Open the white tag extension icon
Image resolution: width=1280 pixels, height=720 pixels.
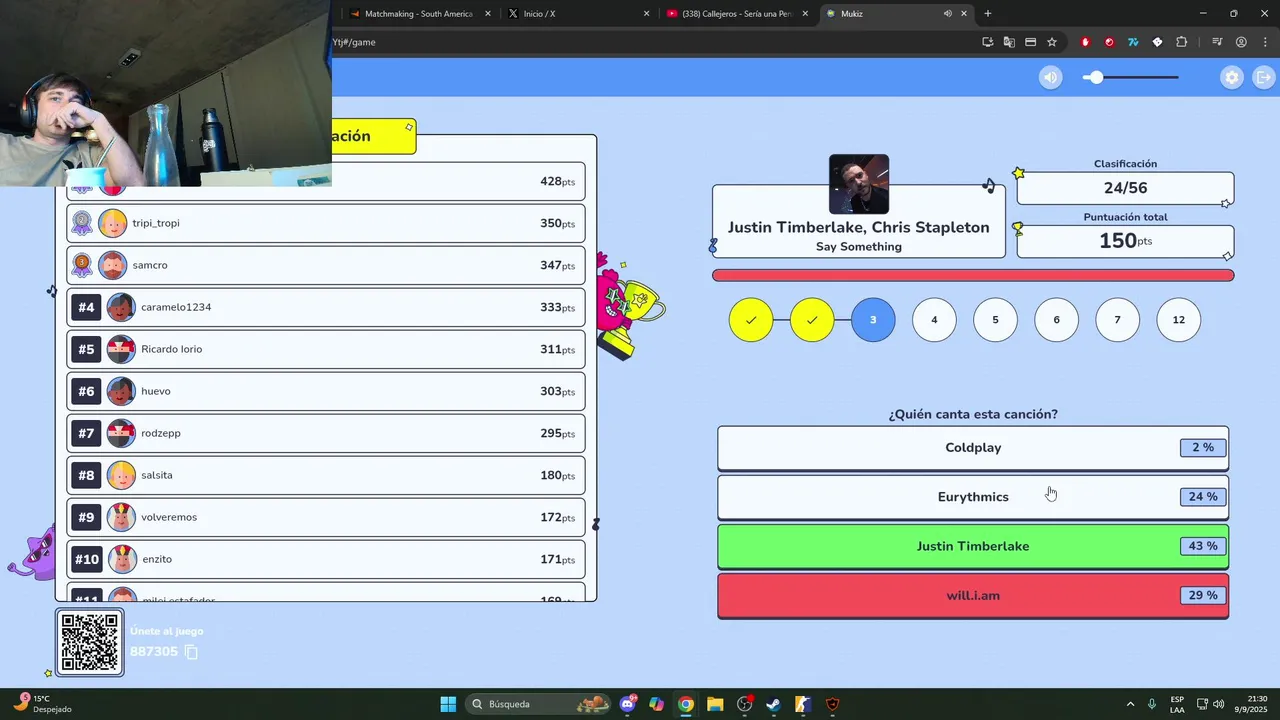[x=1157, y=42]
